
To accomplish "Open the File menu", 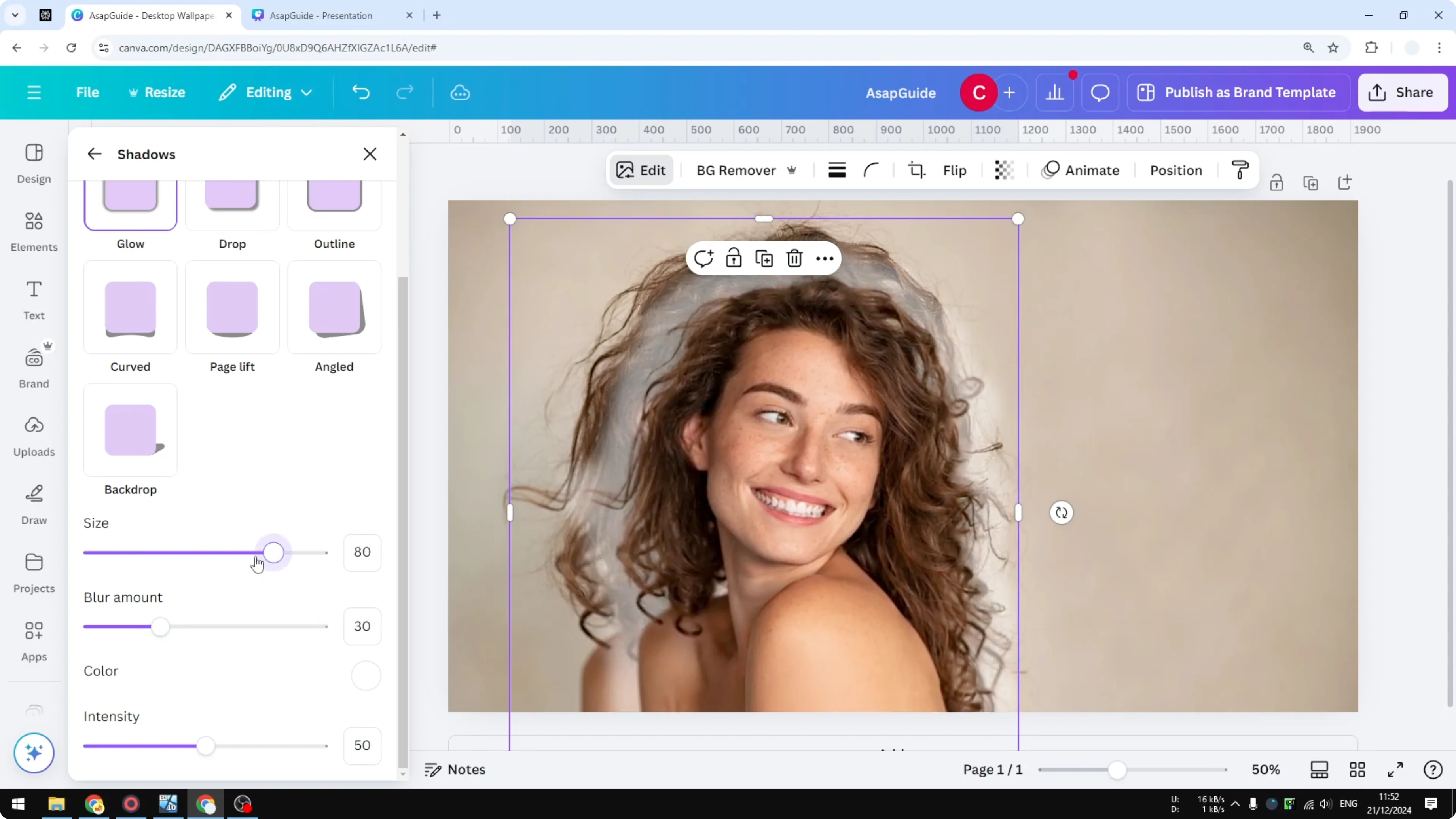I will pos(87,92).
